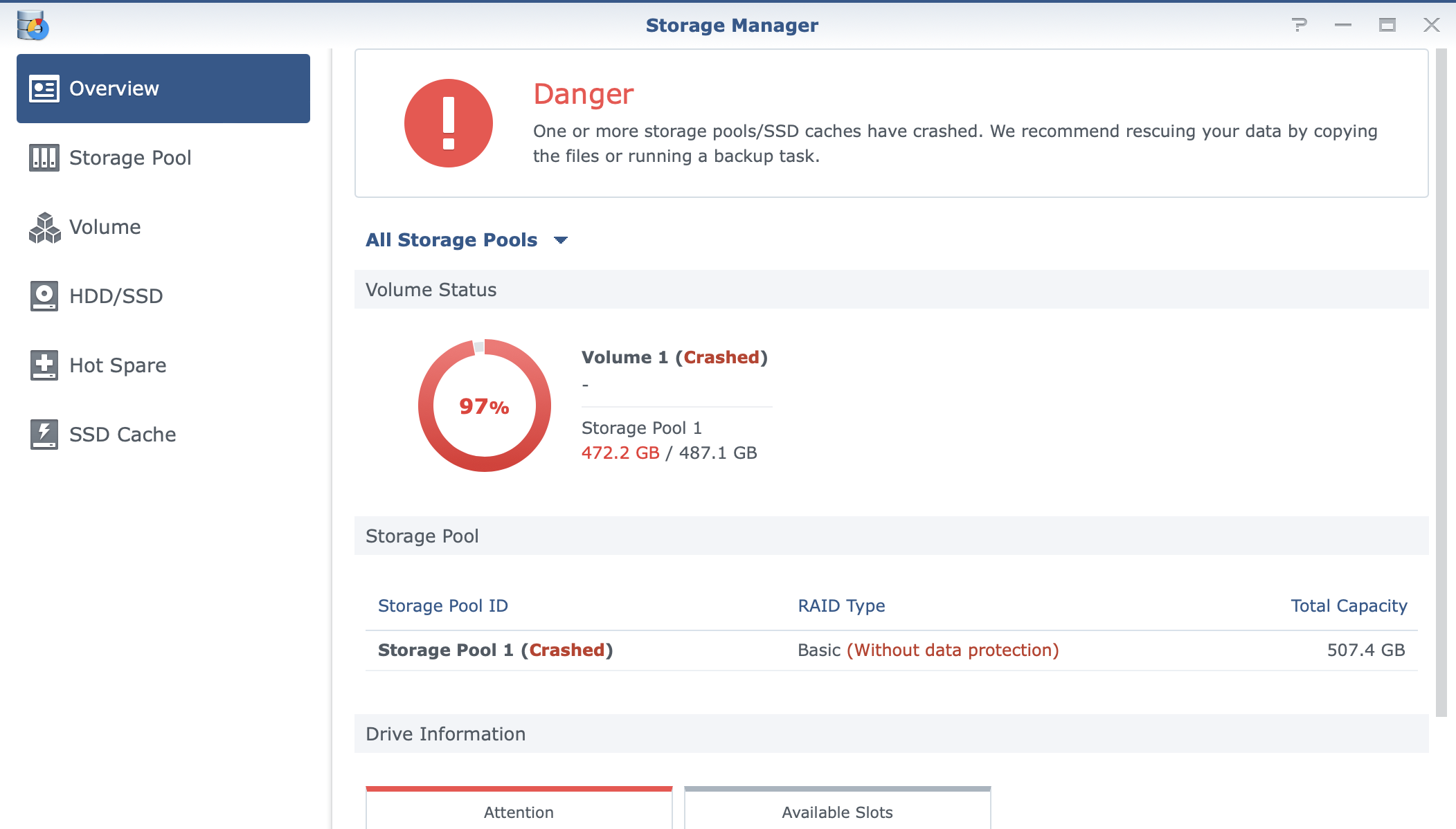This screenshot has height=829, width=1456.
Task: Click the red Danger alert icon
Action: (448, 123)
